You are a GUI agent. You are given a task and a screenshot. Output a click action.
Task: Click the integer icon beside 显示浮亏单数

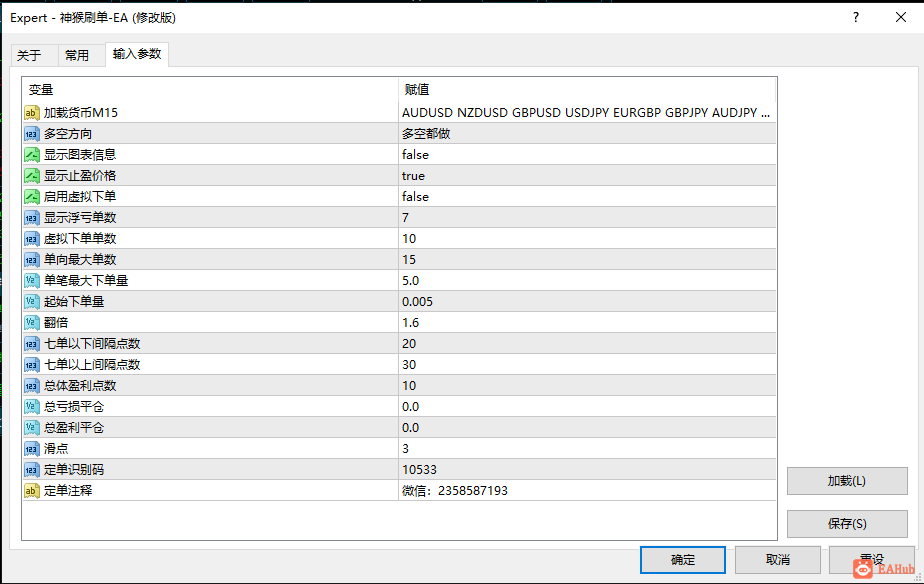point(32,218)
